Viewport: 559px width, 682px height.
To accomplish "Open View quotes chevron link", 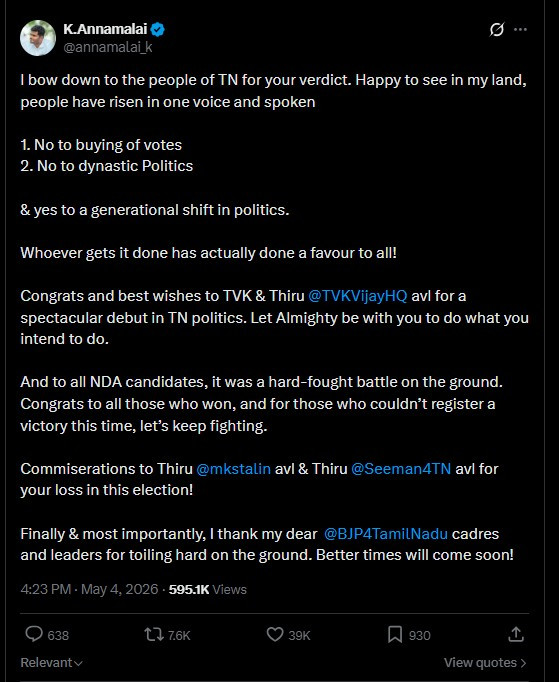I will click(485, 662).
